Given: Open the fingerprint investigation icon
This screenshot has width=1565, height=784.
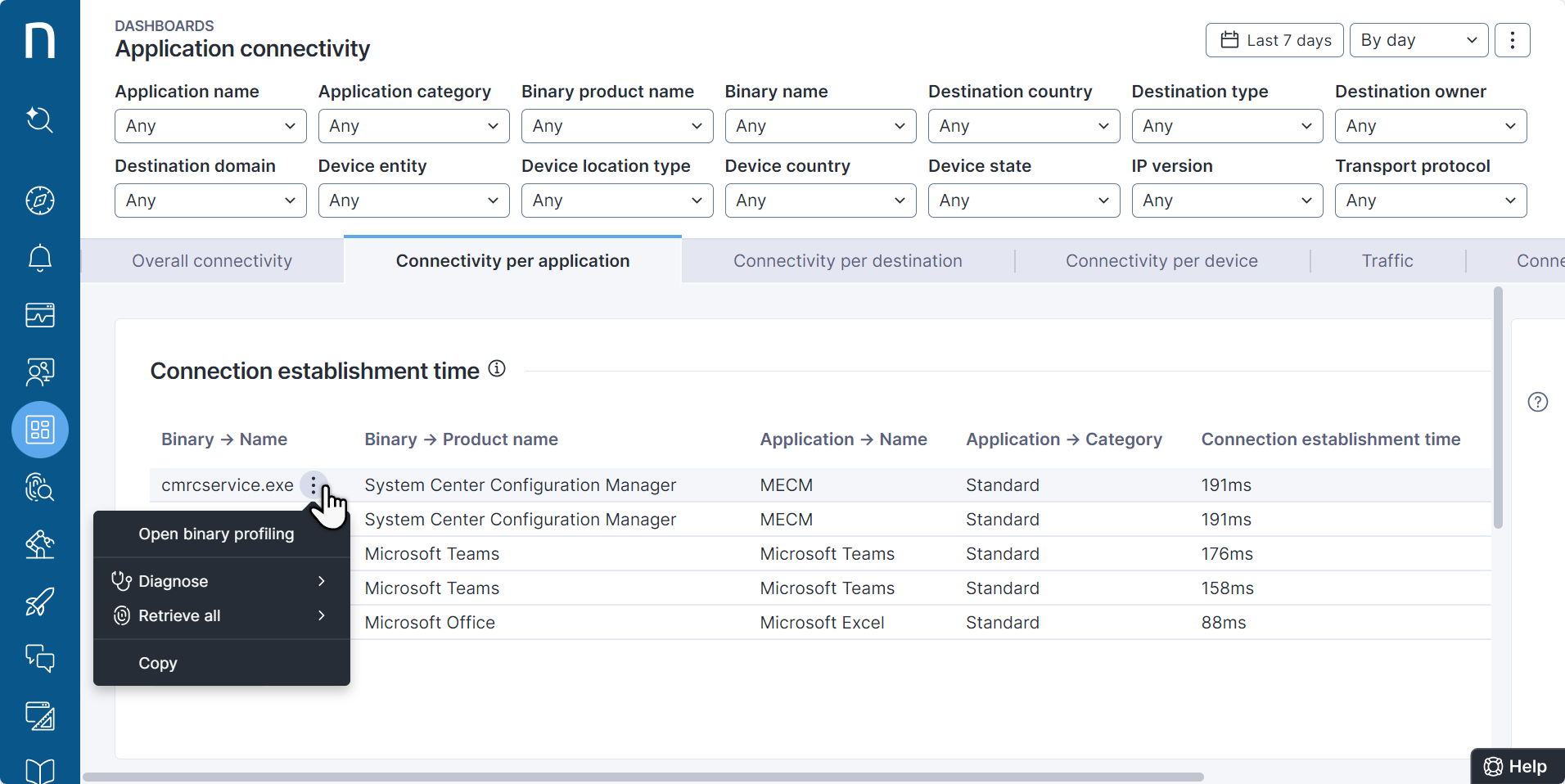Looking at the screenshot, I should click(x=40, y=487).
